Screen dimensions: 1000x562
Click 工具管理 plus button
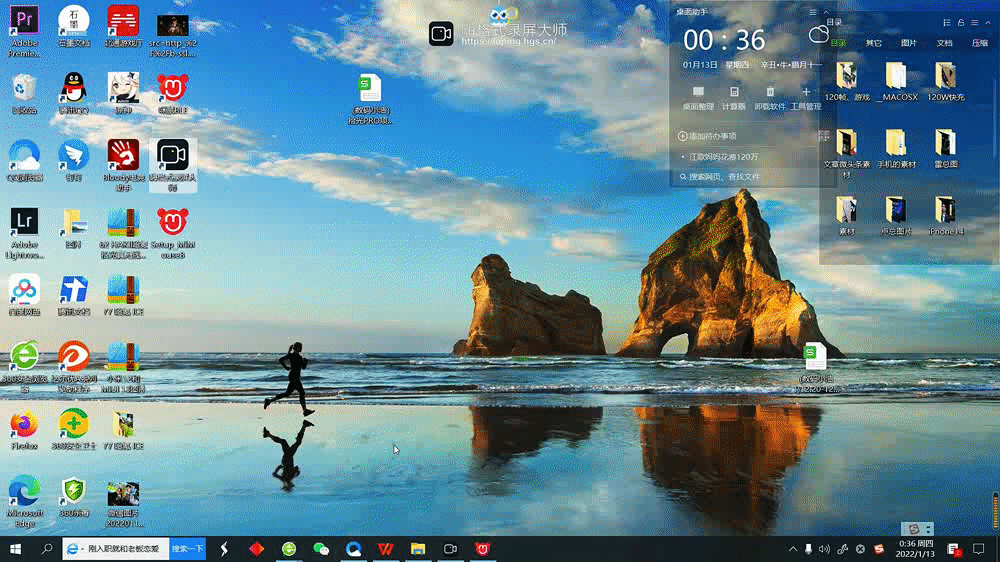[x=806, y=98]
